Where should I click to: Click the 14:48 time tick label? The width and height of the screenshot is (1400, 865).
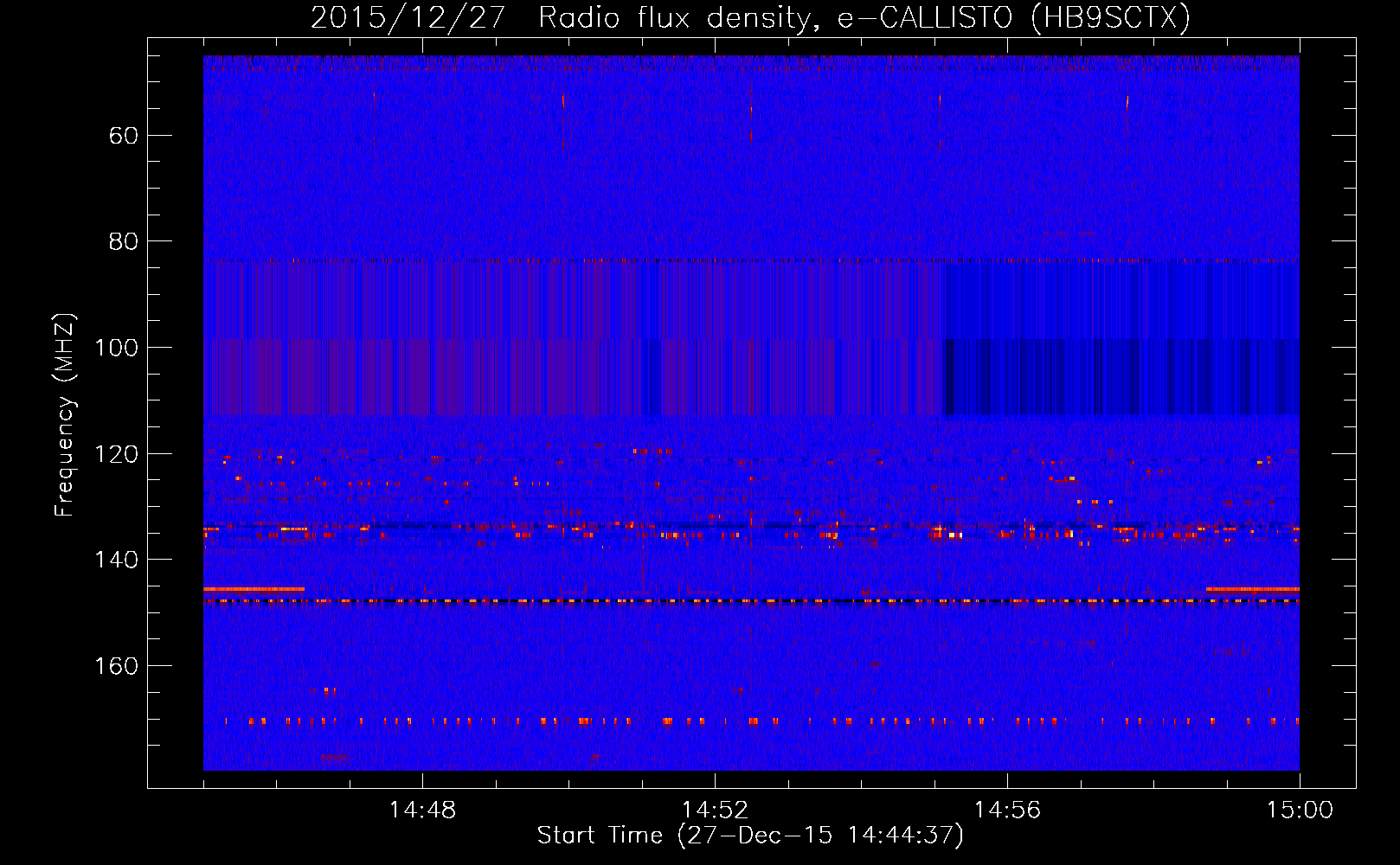(x=422, y=811)
